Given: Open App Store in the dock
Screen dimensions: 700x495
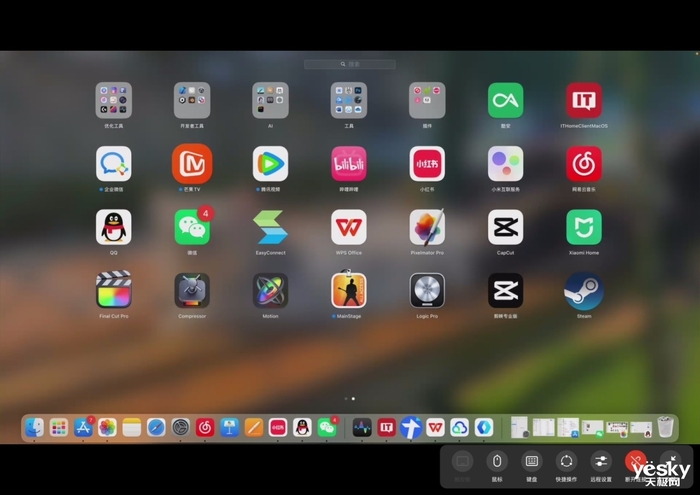Looking at the screenshot, I should (83, 428).
